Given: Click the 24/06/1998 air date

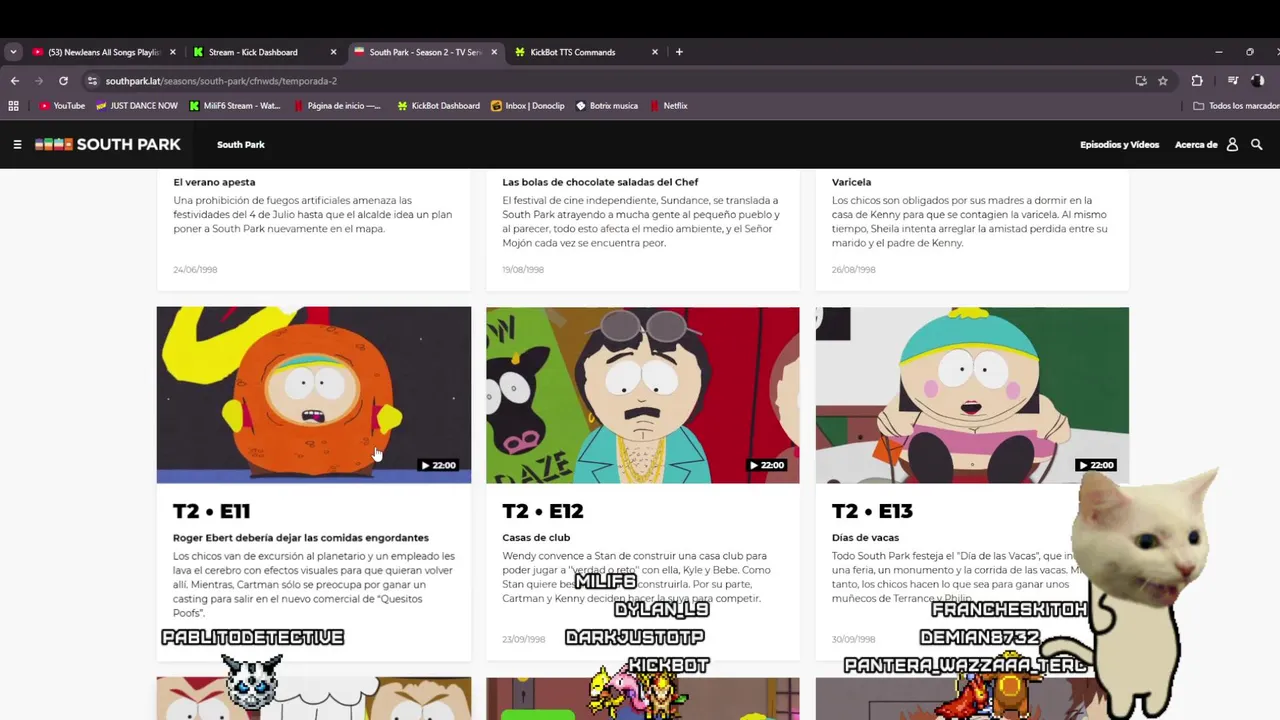Looking at the screenshot, I should click(x=195, y=270).
